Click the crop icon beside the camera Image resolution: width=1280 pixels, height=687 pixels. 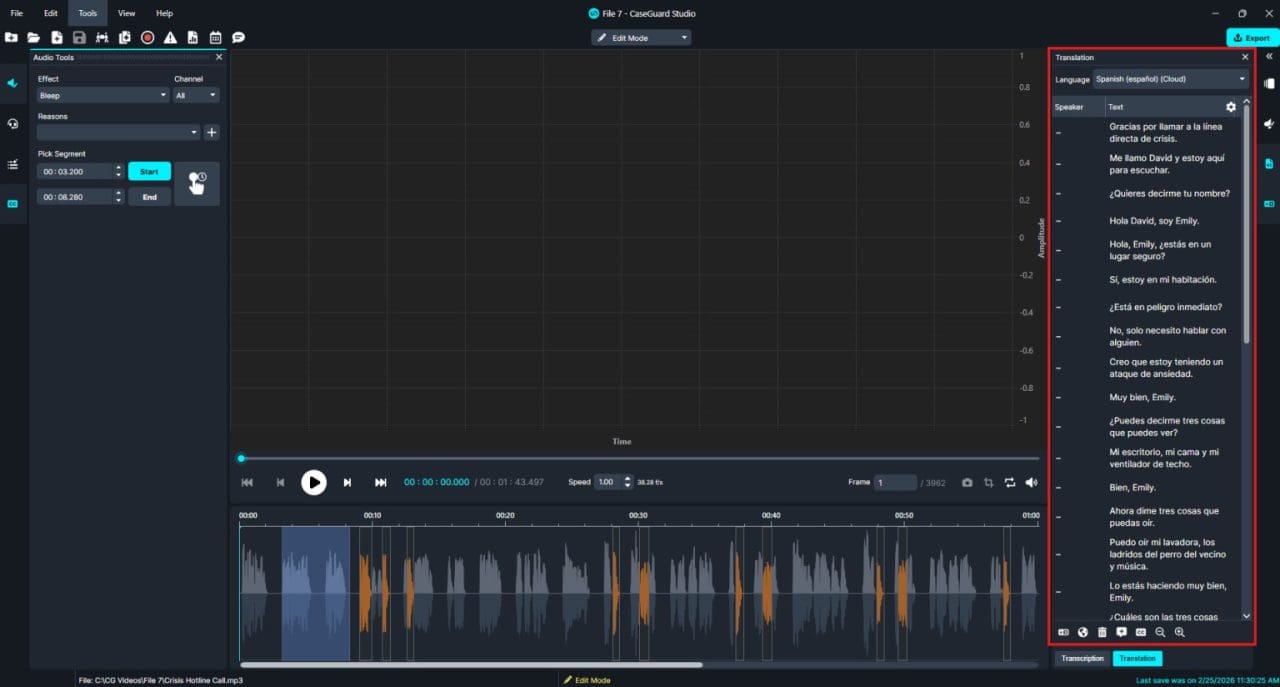coord(988,483)
